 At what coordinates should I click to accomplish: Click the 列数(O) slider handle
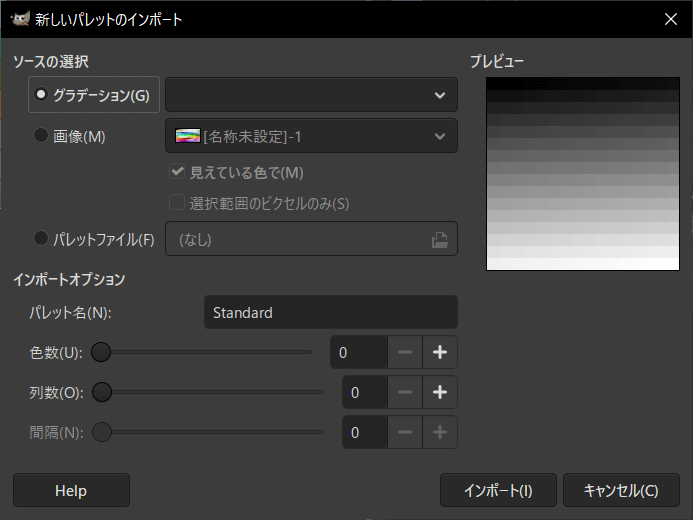coord(102,392)
